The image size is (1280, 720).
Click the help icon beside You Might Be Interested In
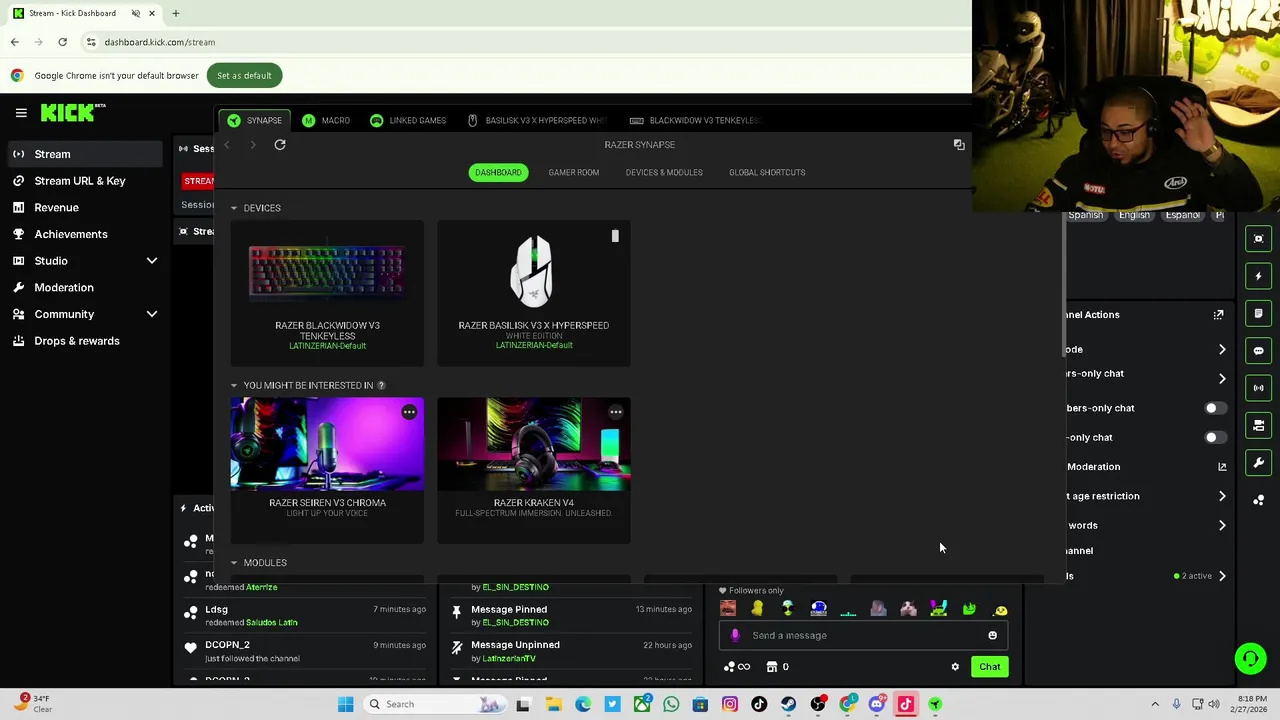point(381,385)
